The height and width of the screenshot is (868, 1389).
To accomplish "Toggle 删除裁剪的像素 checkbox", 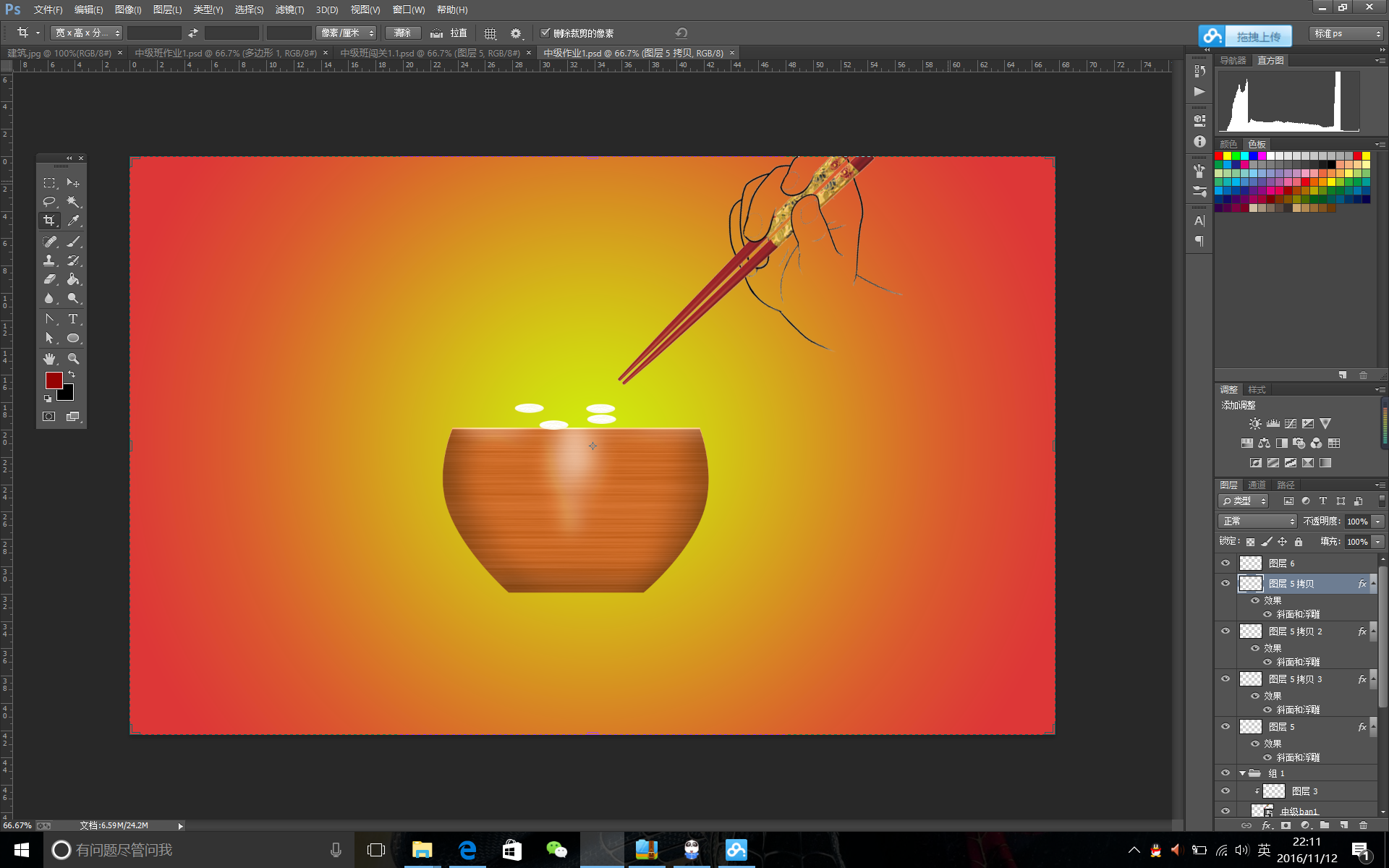I will click(x=545, y=33).
